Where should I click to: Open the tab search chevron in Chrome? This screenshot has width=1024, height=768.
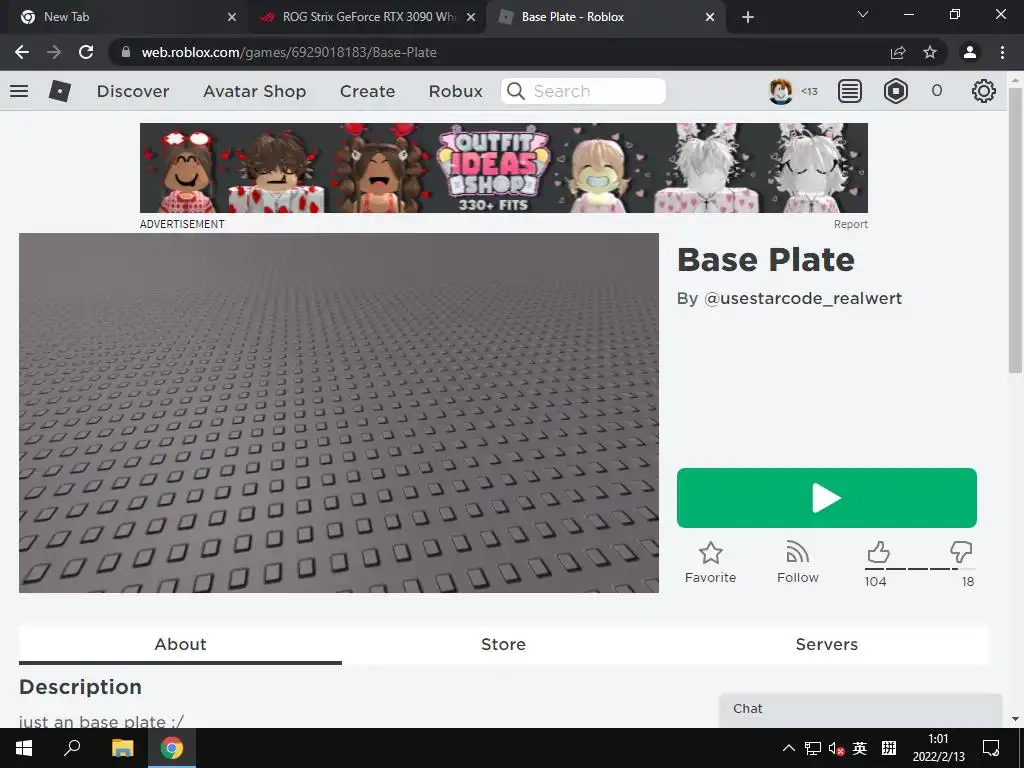click(x=863, y=14)
